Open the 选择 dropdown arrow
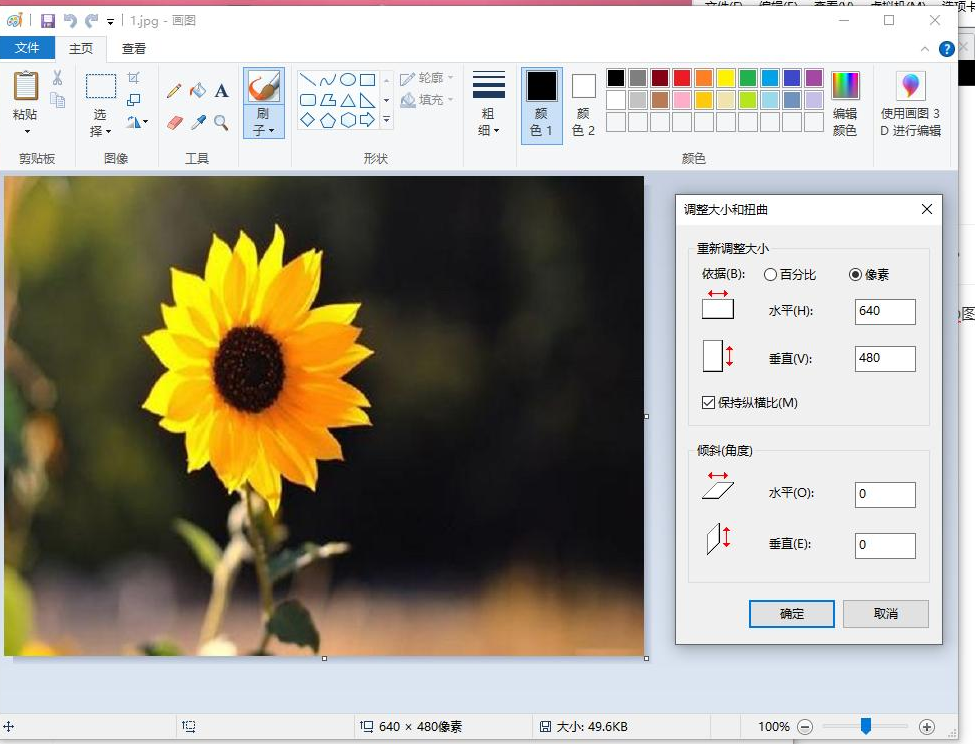 tap(108, 132)
